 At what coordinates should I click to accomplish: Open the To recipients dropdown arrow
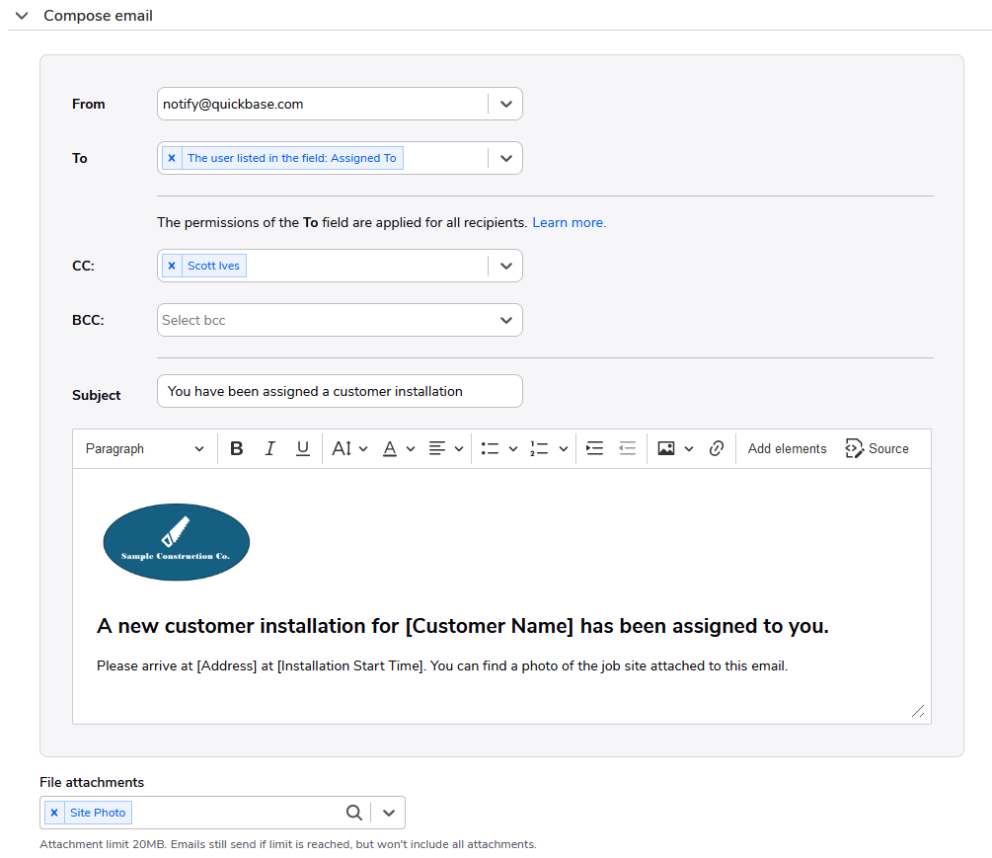coord(506,158)
